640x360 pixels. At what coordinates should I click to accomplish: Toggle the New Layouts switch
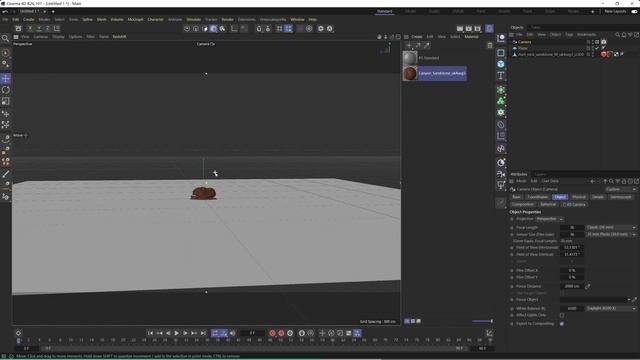[634, 11]
